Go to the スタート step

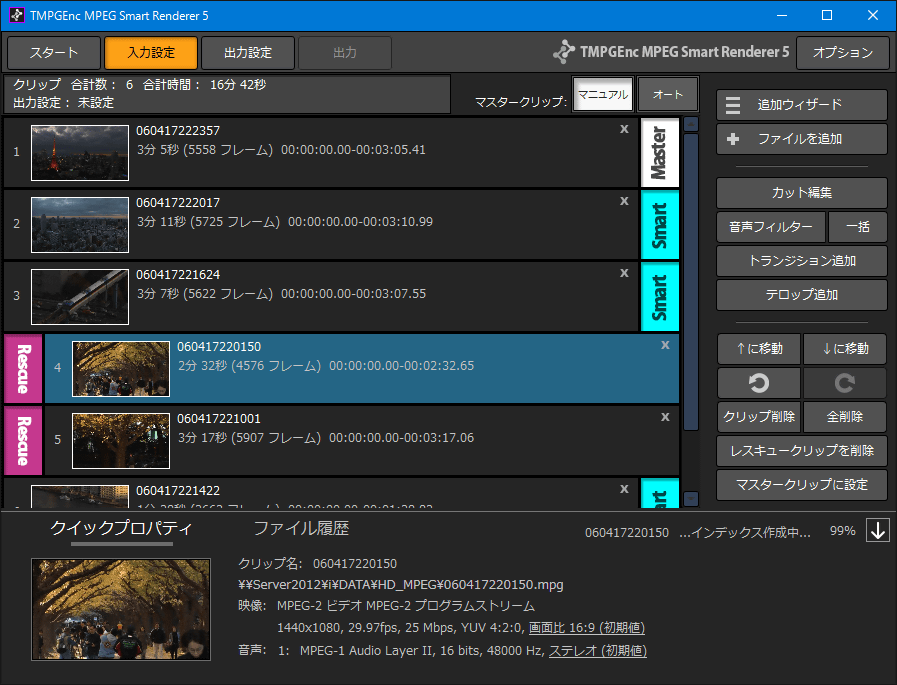(x=54, y=53)
